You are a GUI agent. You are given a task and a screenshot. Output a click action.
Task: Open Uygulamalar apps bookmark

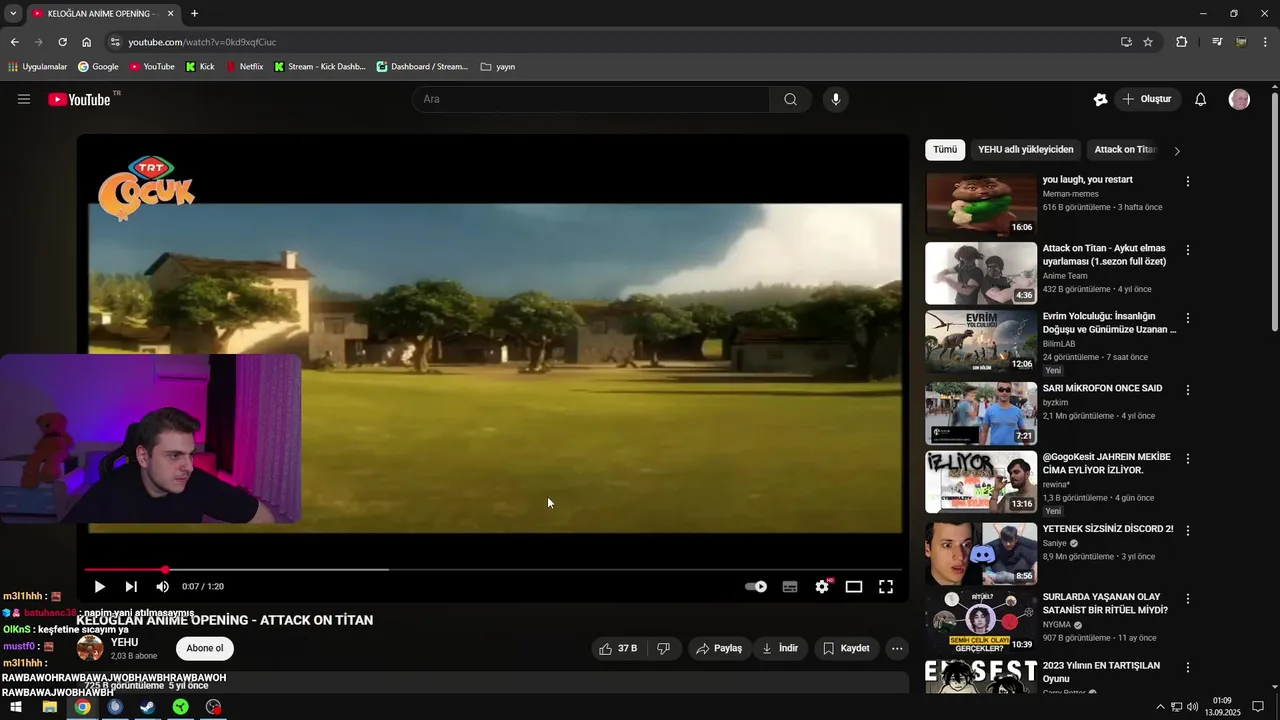coord(37,67)
